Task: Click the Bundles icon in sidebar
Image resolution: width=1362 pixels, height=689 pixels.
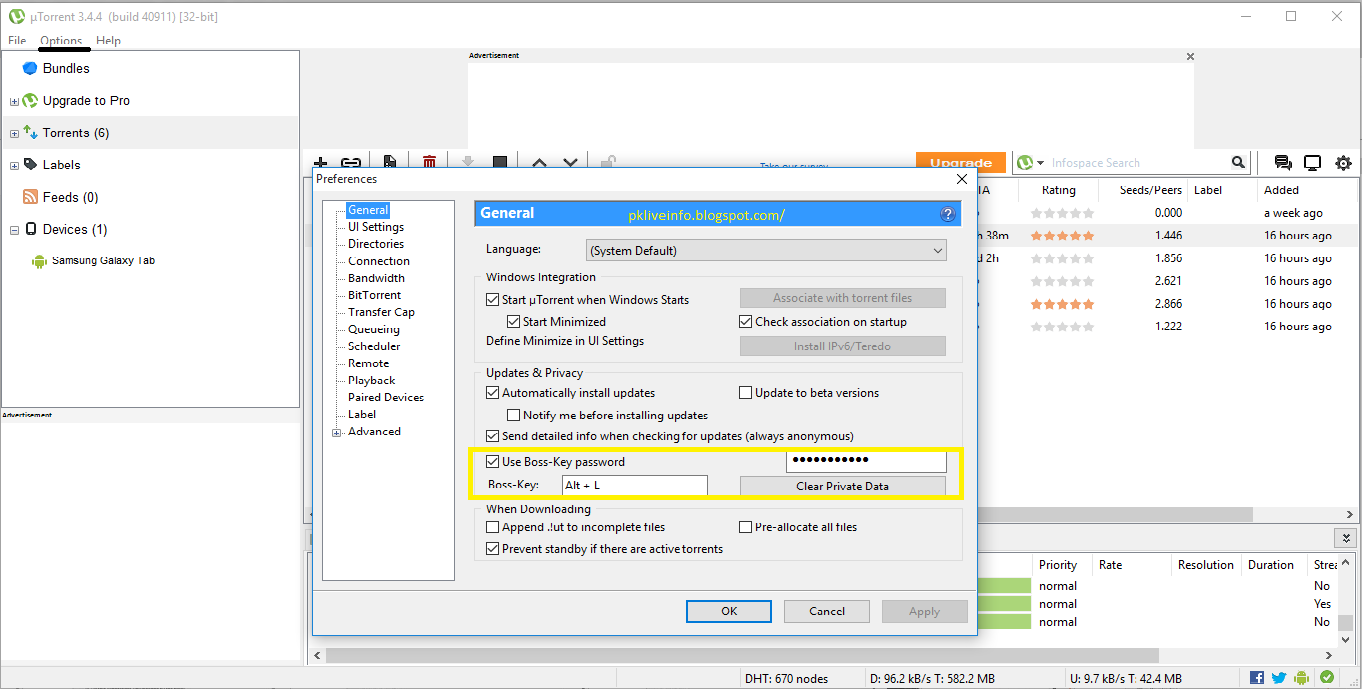Action: (30, 68)
